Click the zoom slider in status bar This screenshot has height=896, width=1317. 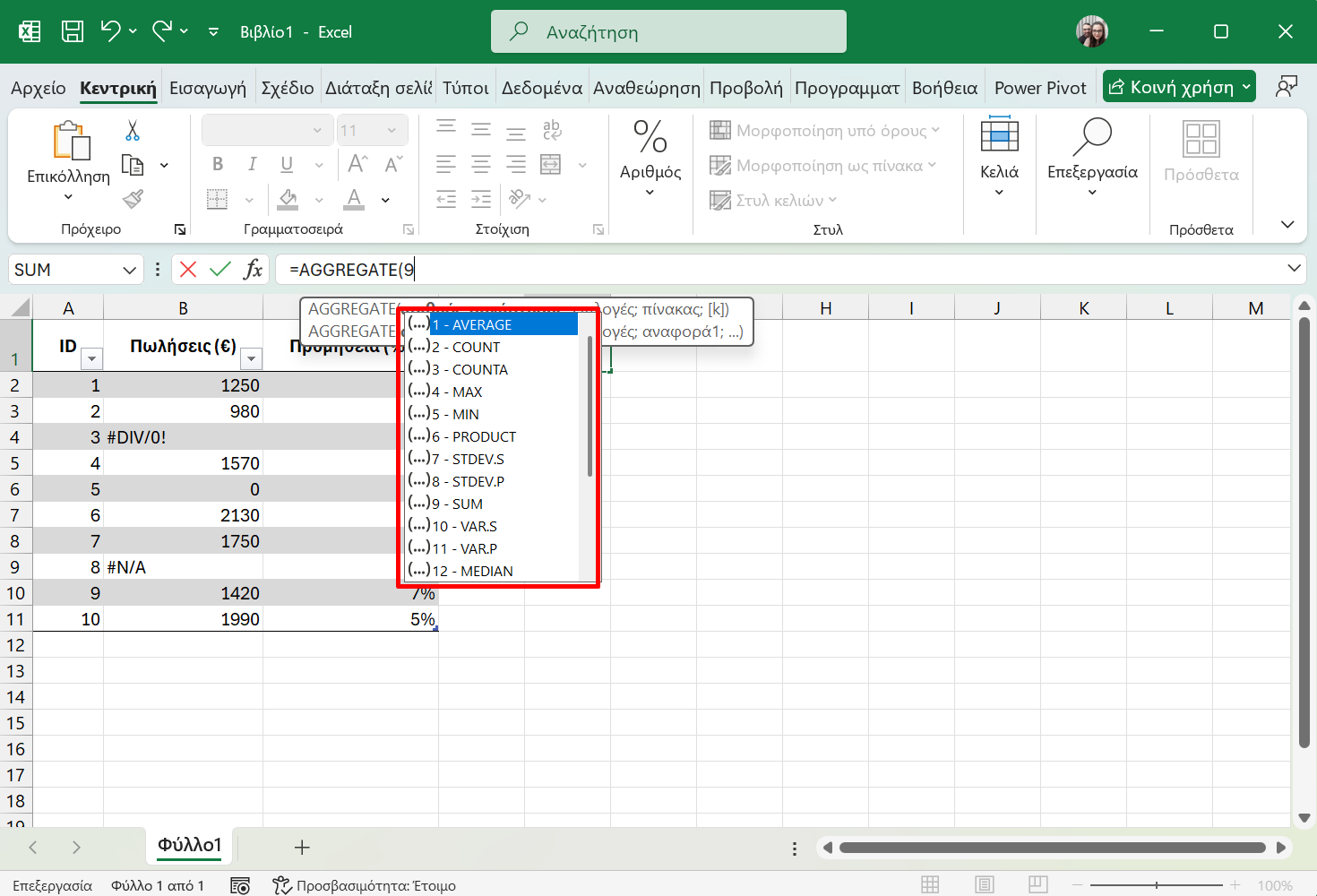point(1157,885)
